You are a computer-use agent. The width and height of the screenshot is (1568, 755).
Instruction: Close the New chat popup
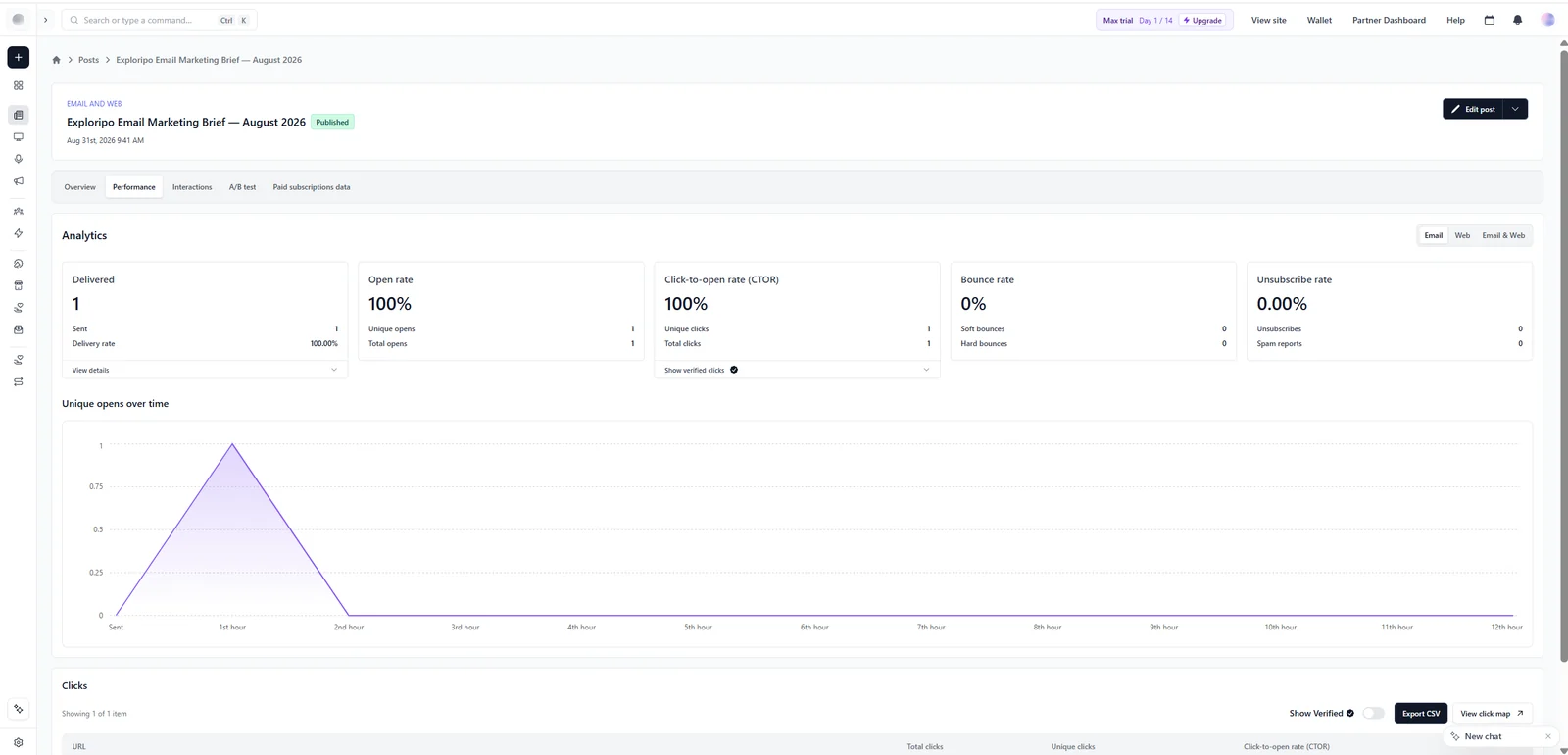1547,736
